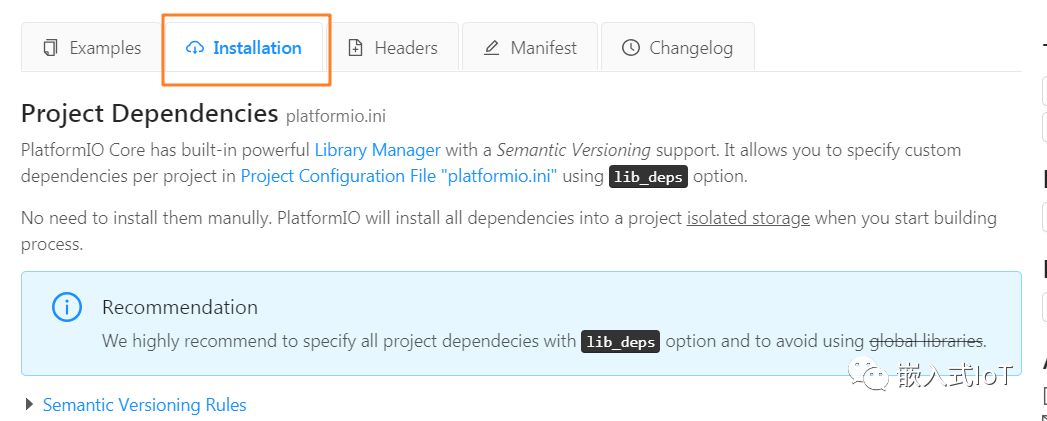Open the Project Configuration File link
This screenshot has width=1047, height=421.
coord(398,176)
